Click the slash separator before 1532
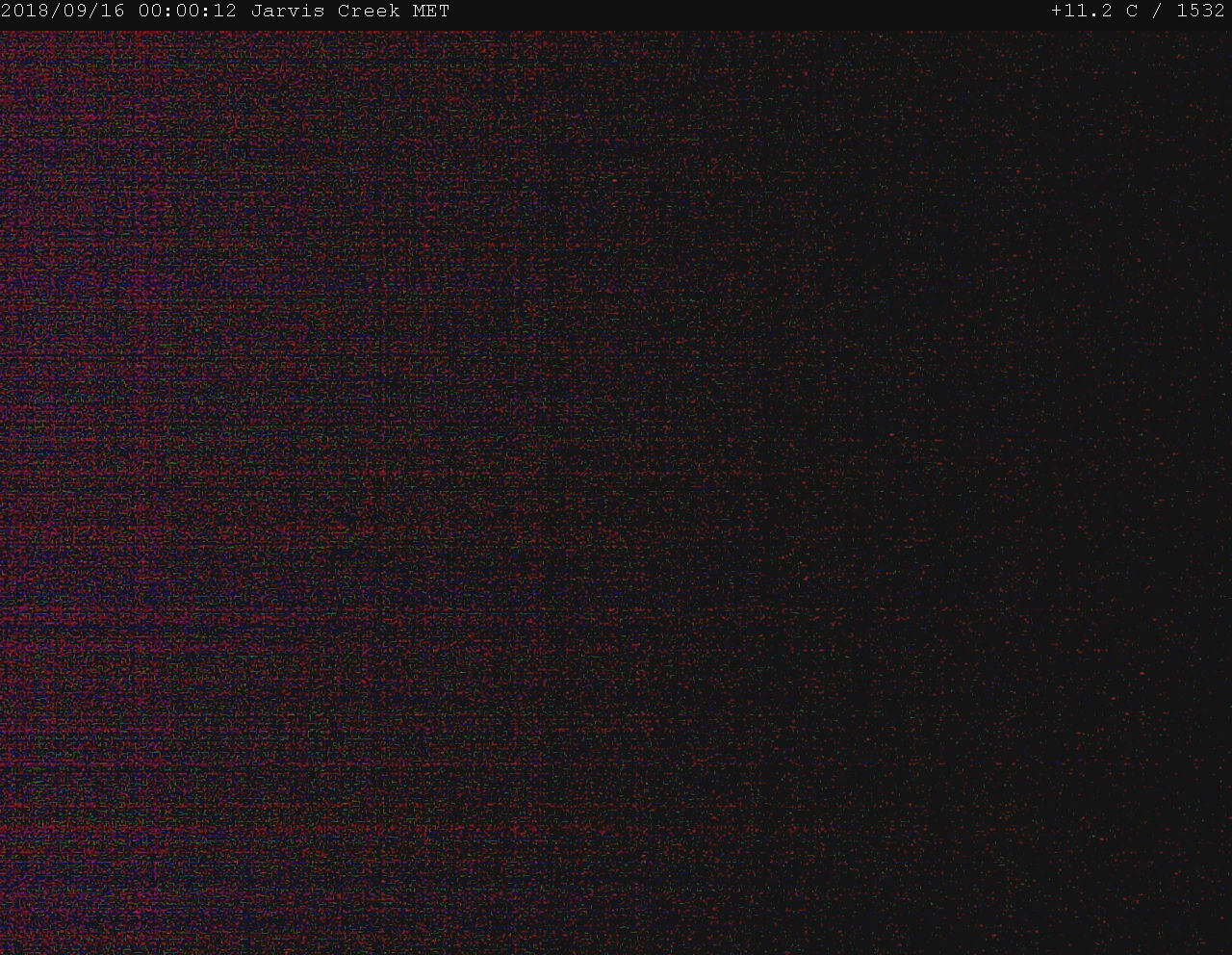 (1157, 12)
